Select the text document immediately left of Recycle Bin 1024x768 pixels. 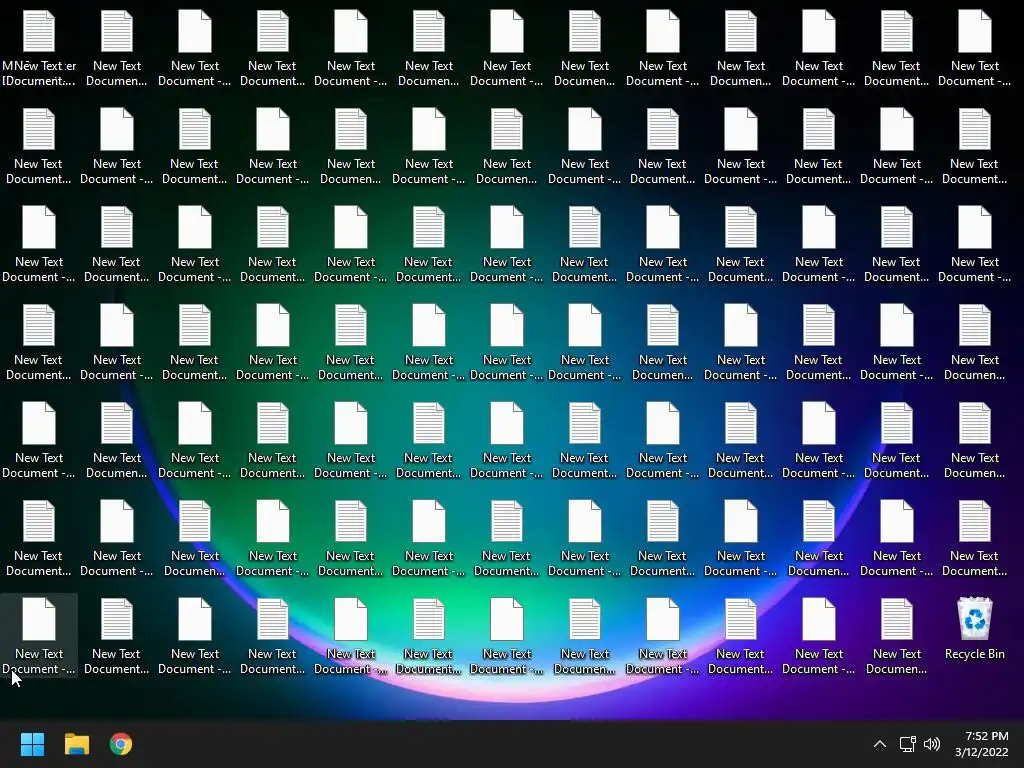(897, 635)
